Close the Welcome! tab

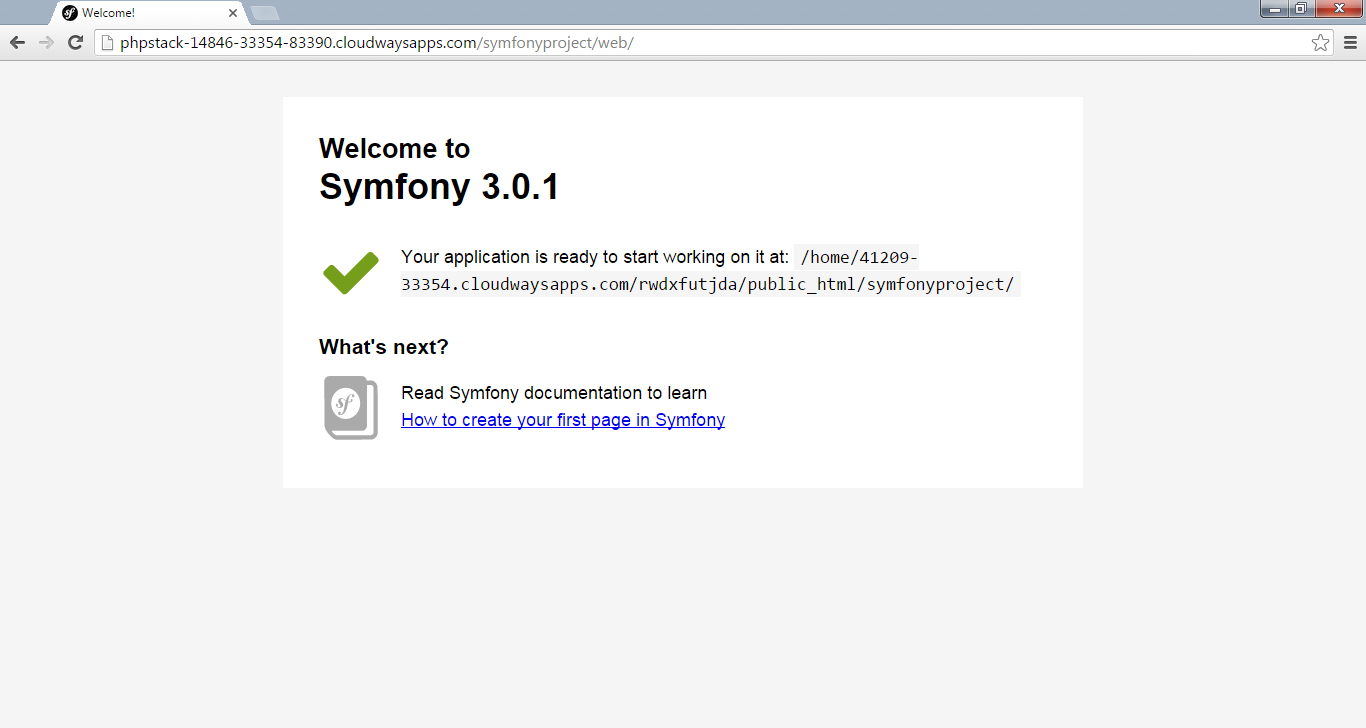pos(233,13)
